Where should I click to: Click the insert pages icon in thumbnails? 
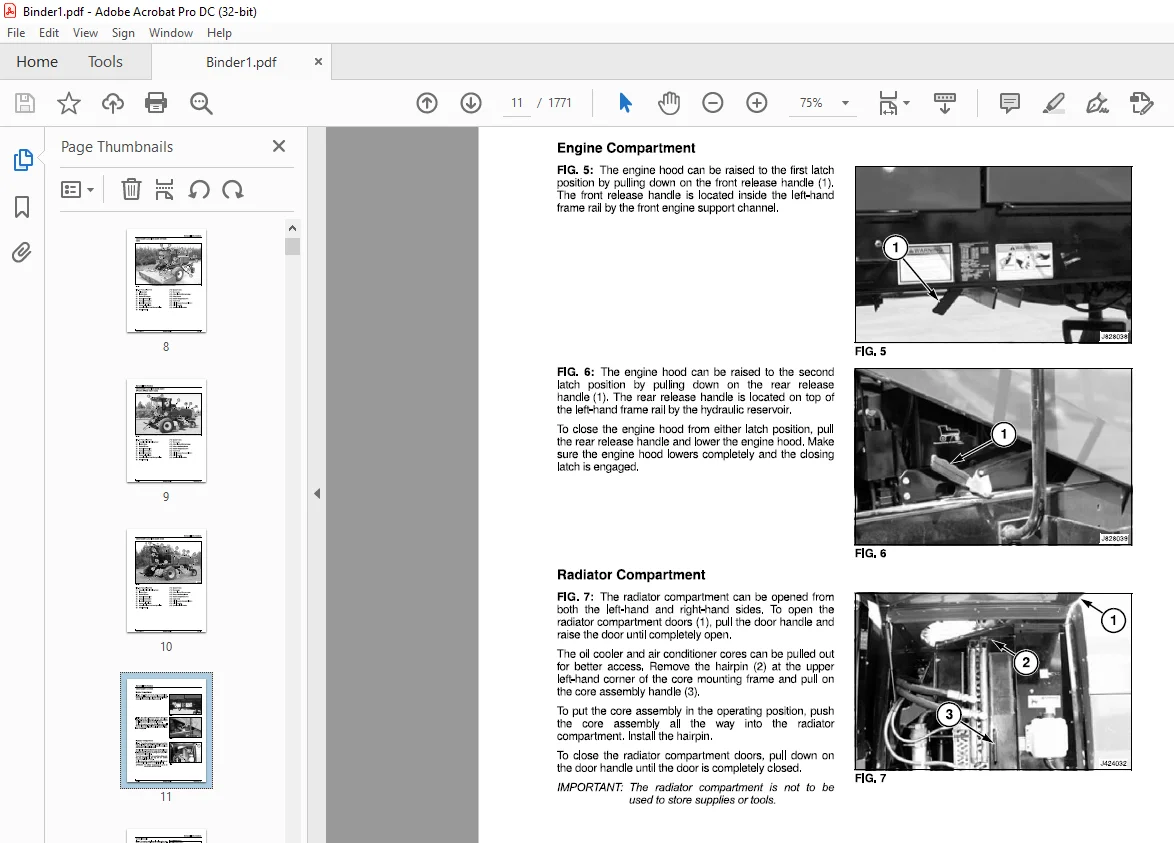164,189
